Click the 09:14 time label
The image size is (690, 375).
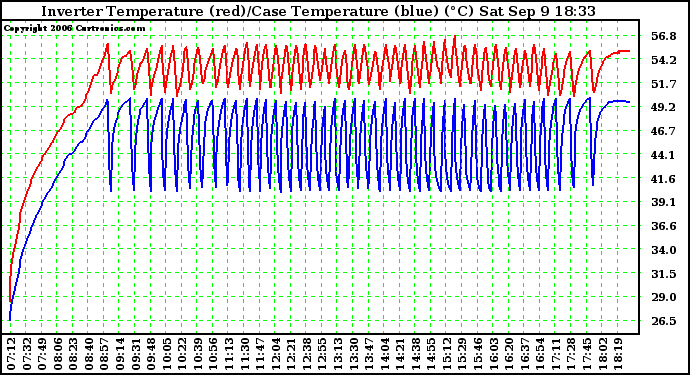[x=120, y=354]
